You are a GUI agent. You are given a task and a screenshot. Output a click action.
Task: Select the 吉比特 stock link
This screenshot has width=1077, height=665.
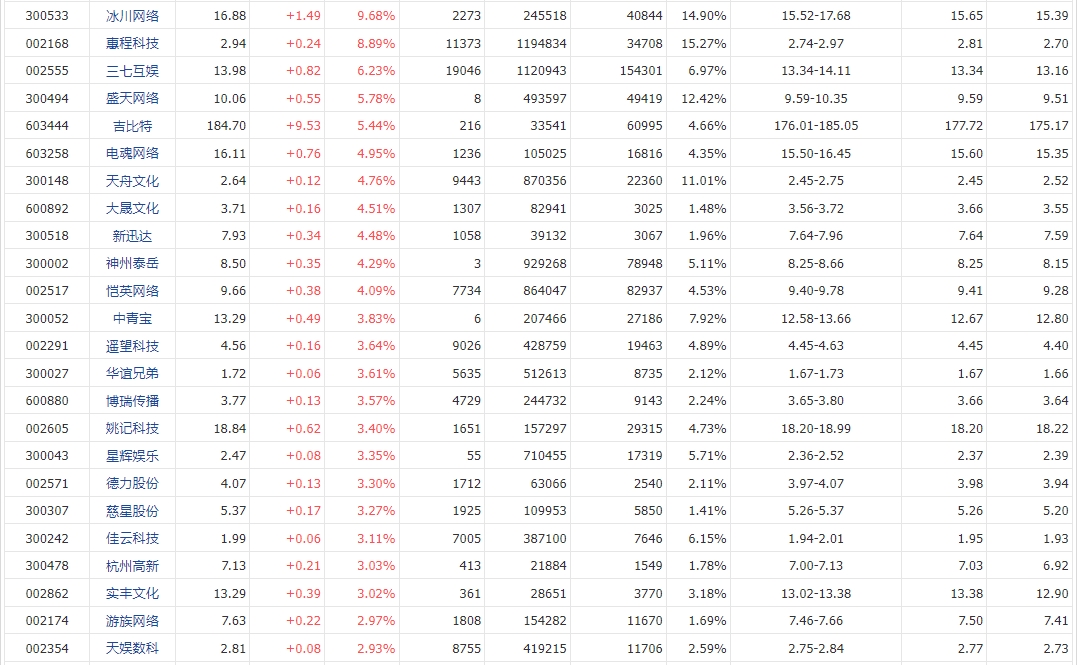pos(132,126)
